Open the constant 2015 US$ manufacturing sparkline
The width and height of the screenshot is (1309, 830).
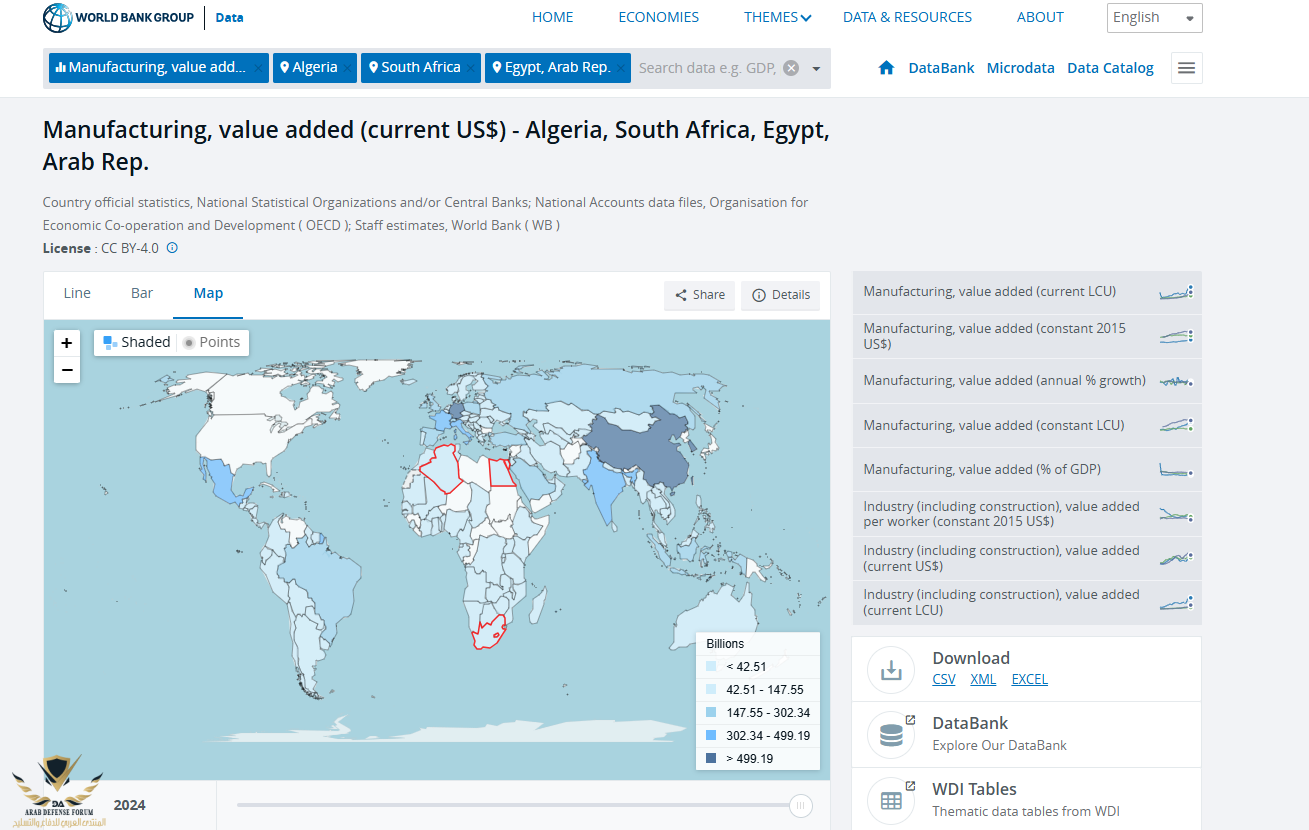[1176, 336]
